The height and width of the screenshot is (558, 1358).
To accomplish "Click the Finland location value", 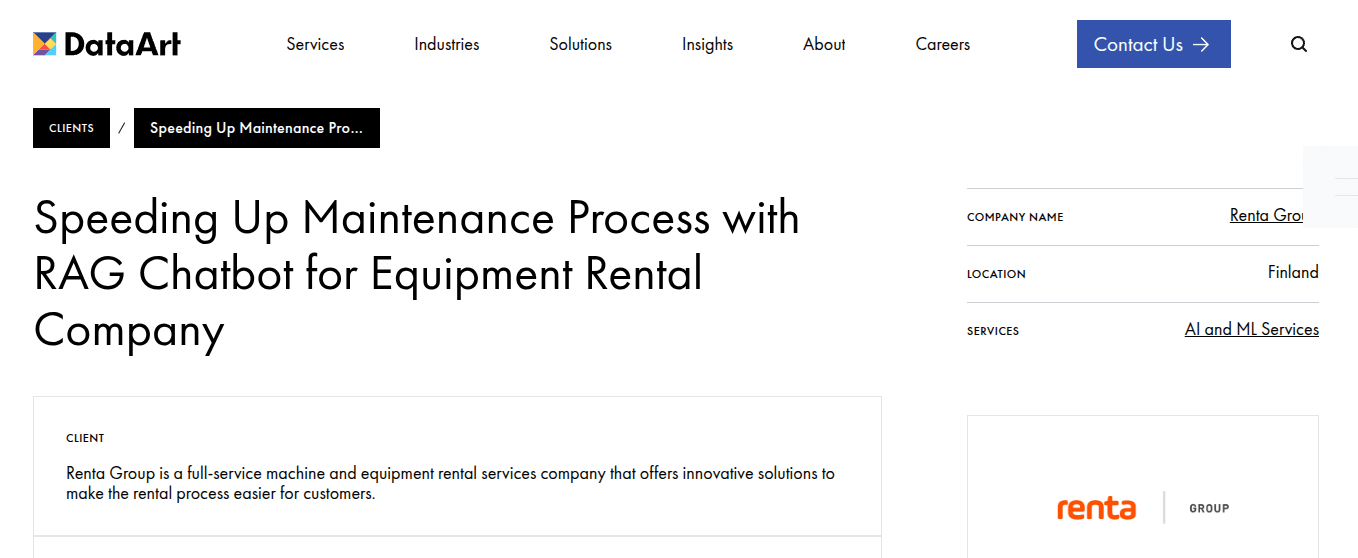I will pos(1293,272).
